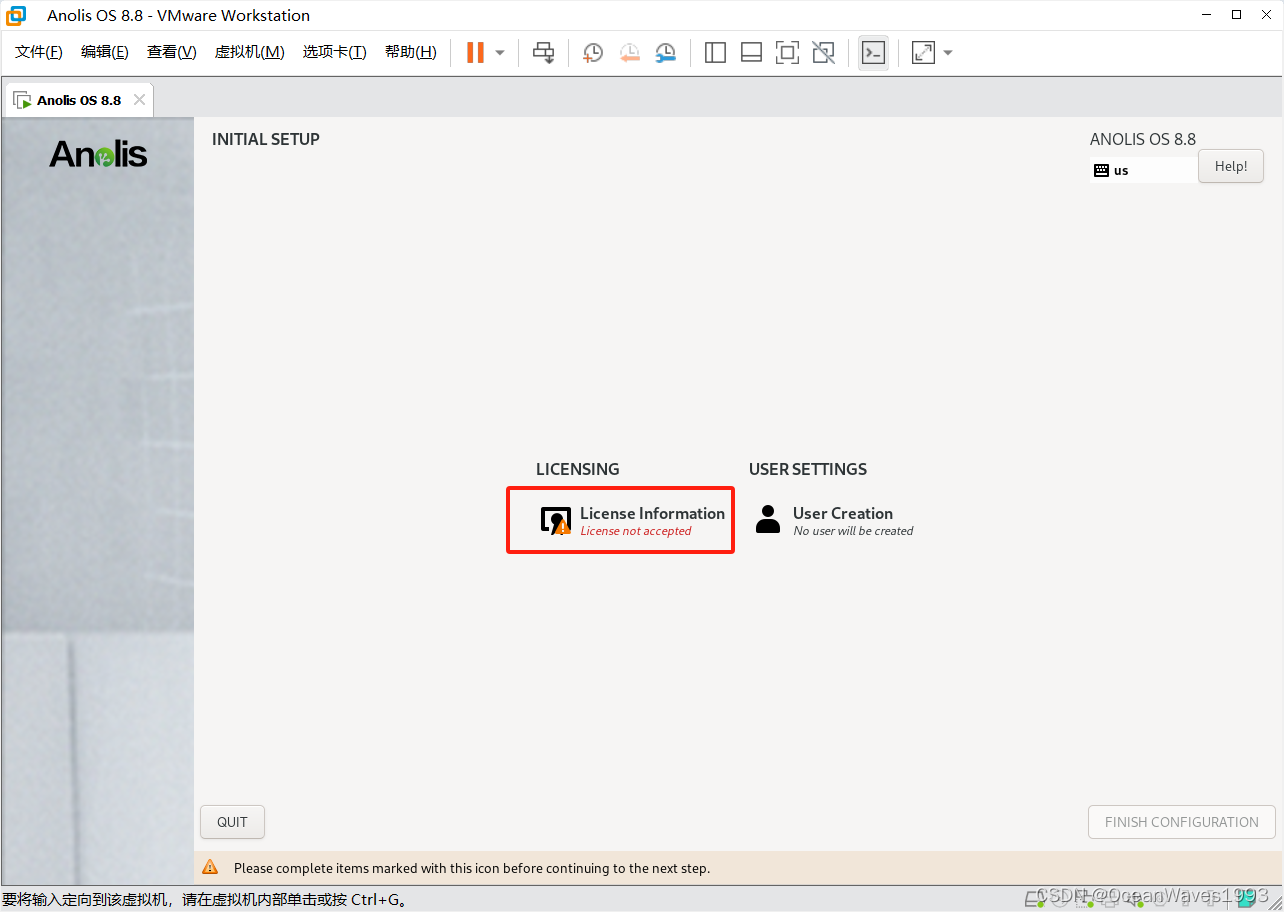The width and height of the screenshot is (1284, 912).
Task: Enter full screen mode from the toolbar
Action: click(x=787, y=52)
